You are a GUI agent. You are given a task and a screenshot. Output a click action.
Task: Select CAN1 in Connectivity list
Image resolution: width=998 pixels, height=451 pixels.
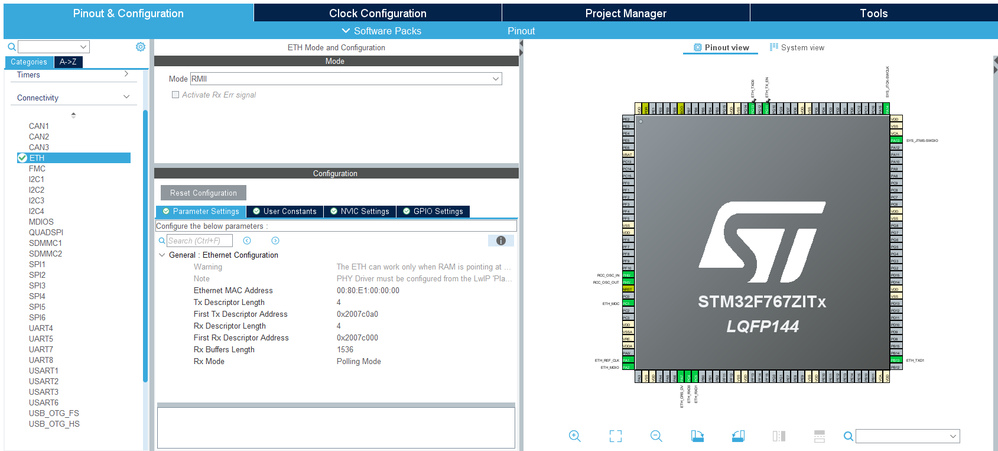(39, 126)
